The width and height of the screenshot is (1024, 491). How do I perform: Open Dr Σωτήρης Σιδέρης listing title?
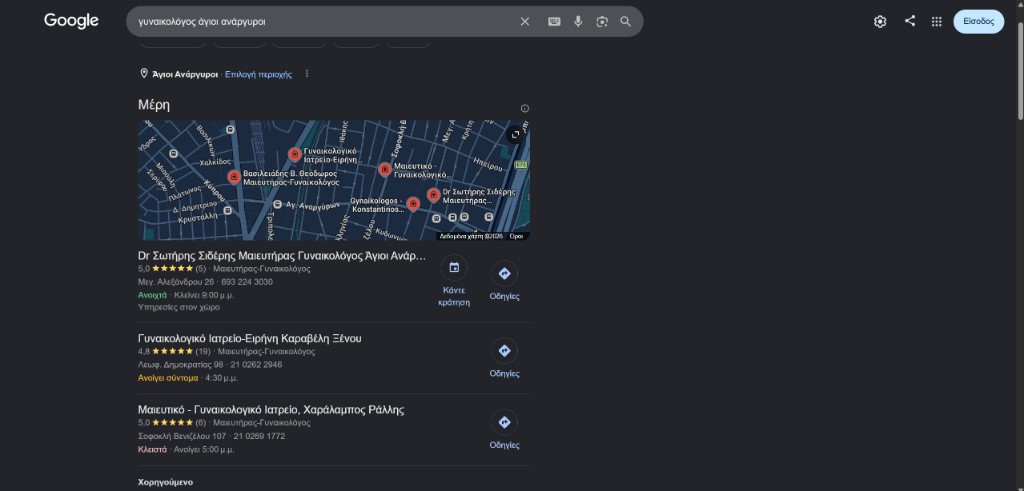point(281,255)
